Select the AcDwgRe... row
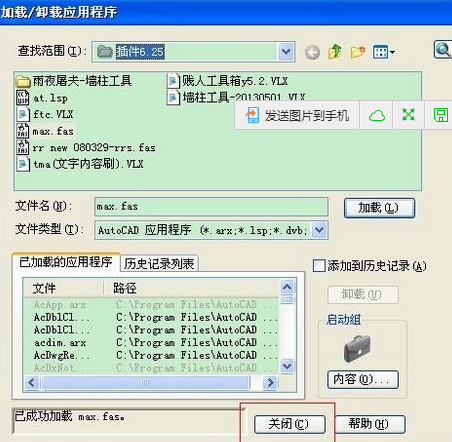The height and width of the screenshot is (442, 452). point(152,355)
